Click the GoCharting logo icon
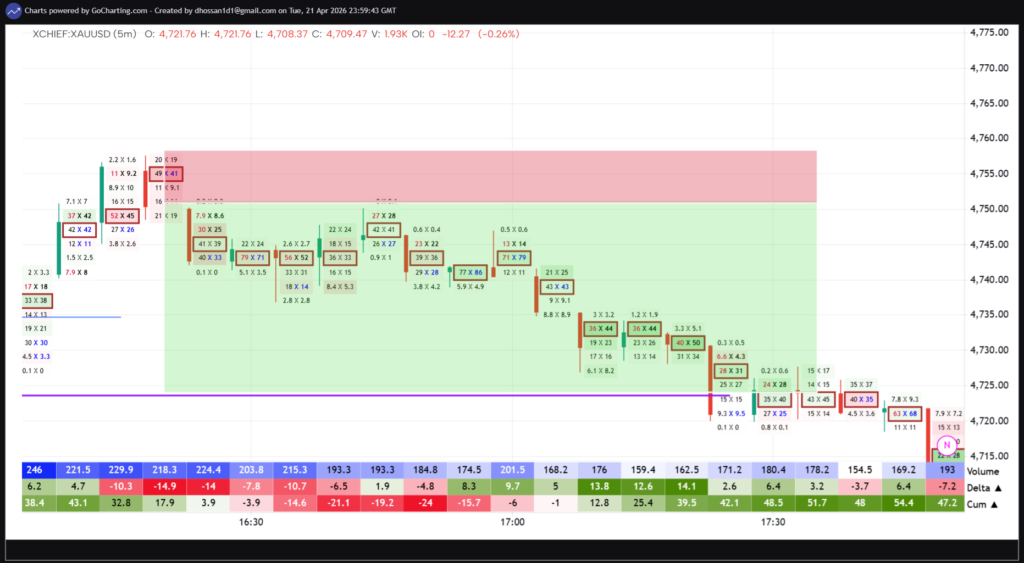1024x563 pixels. [15, 10]
